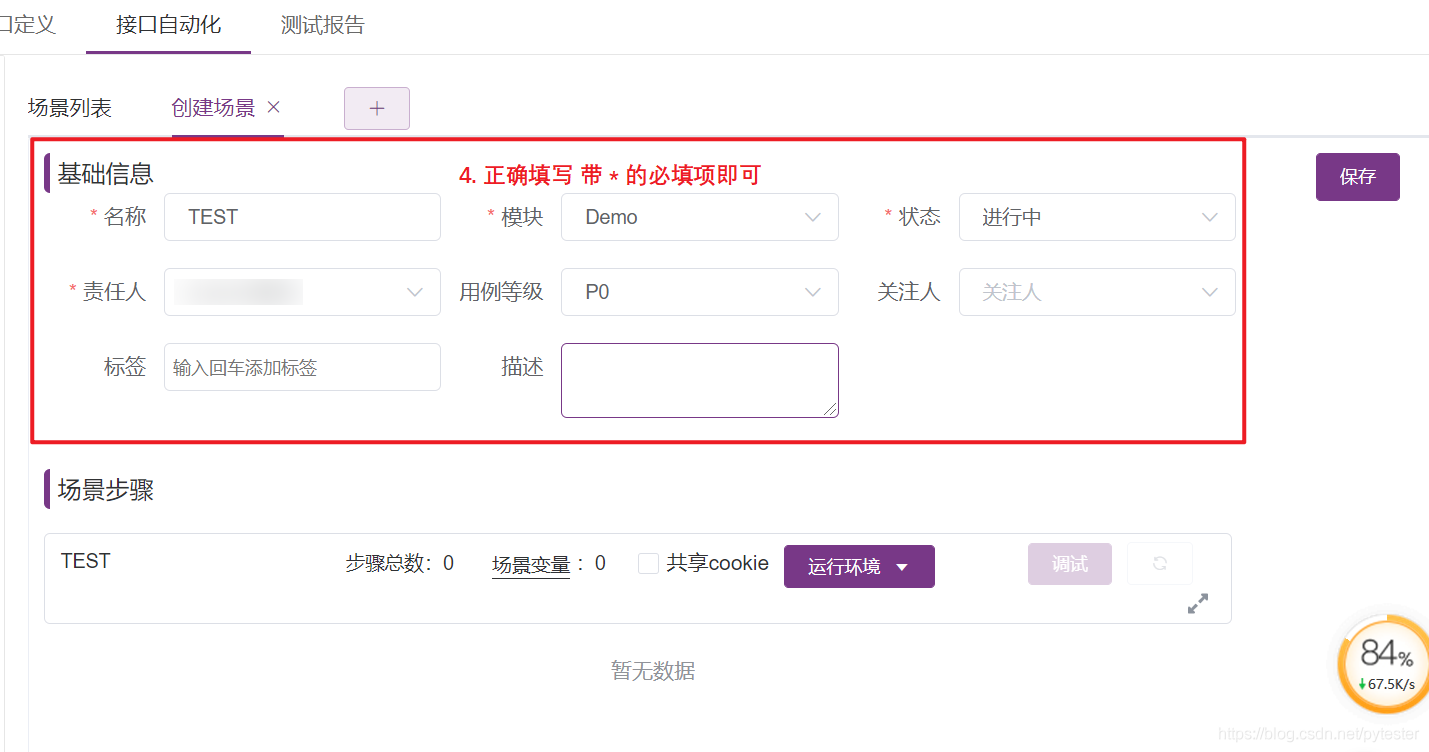Expand the 责任人 dropdown
This screenshot has height=752, width=1429.
(x=302, y=292)
